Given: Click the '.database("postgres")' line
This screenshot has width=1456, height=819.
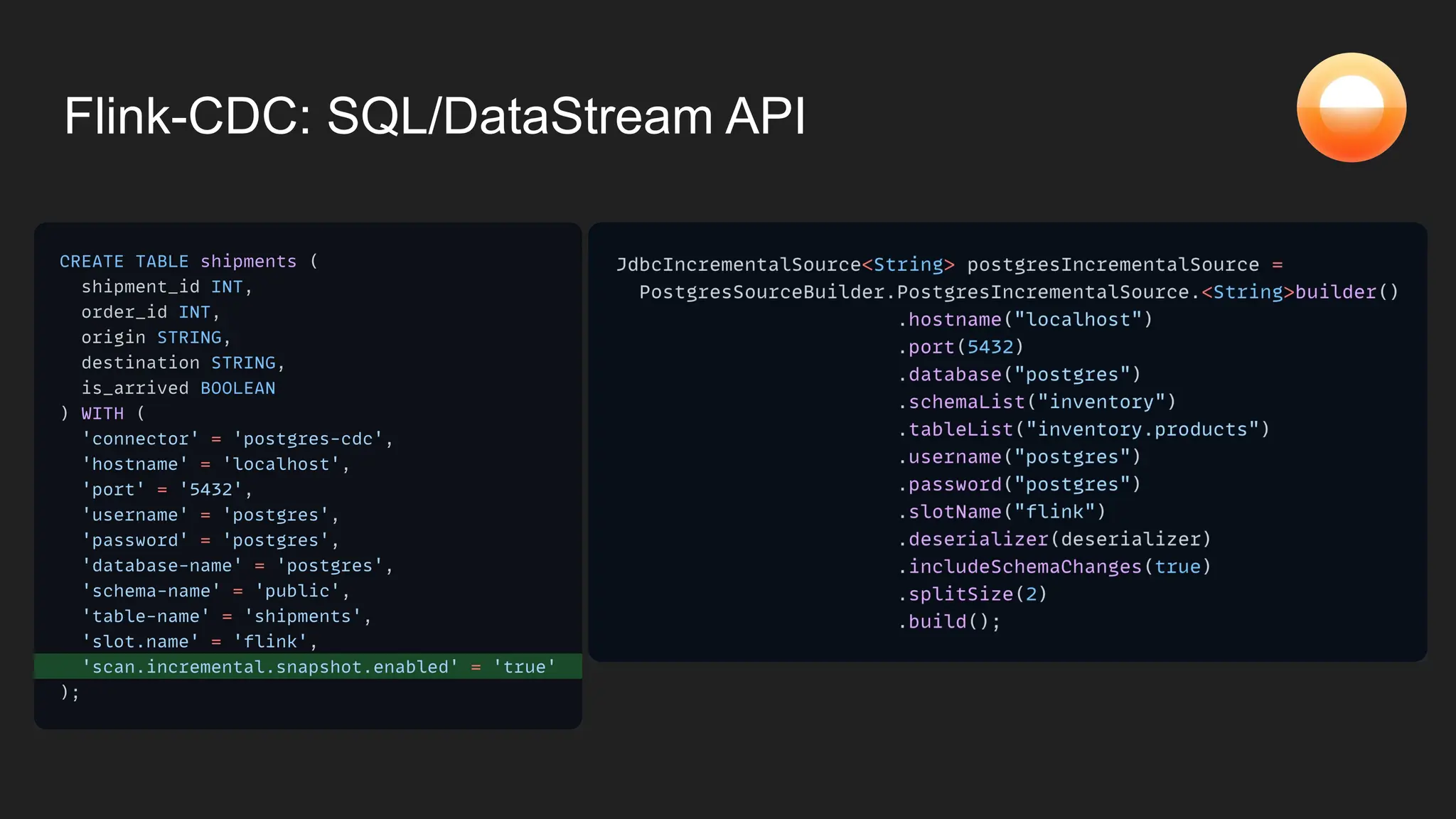Looking at the screenshot, I should point(1019,375).
